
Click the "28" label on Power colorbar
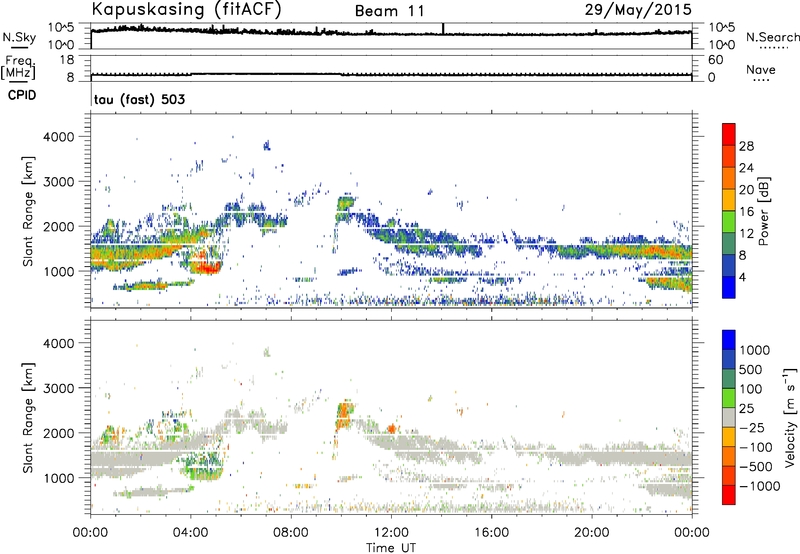tap(746, 146)
